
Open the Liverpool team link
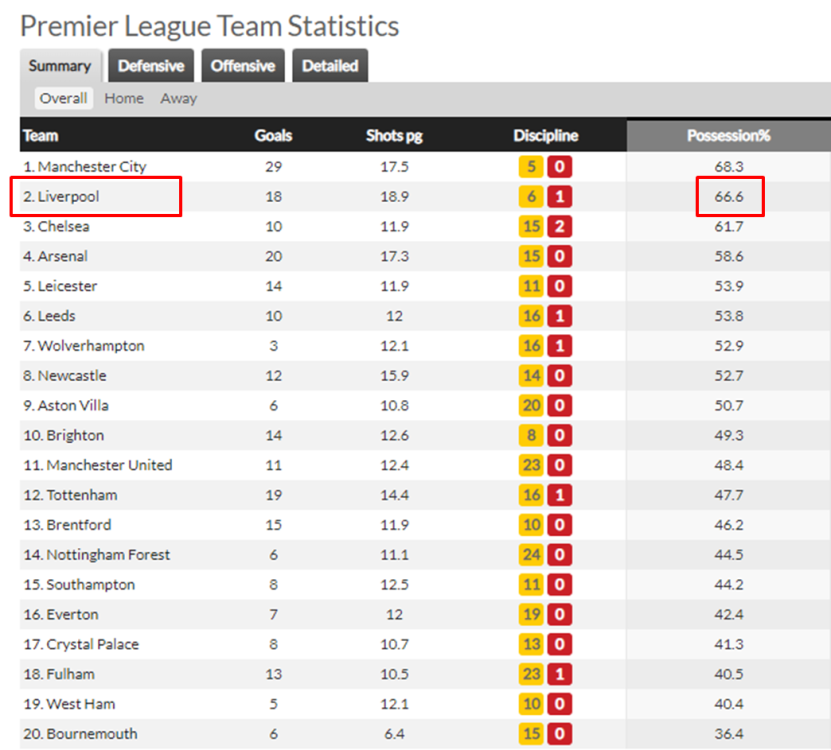68,197
